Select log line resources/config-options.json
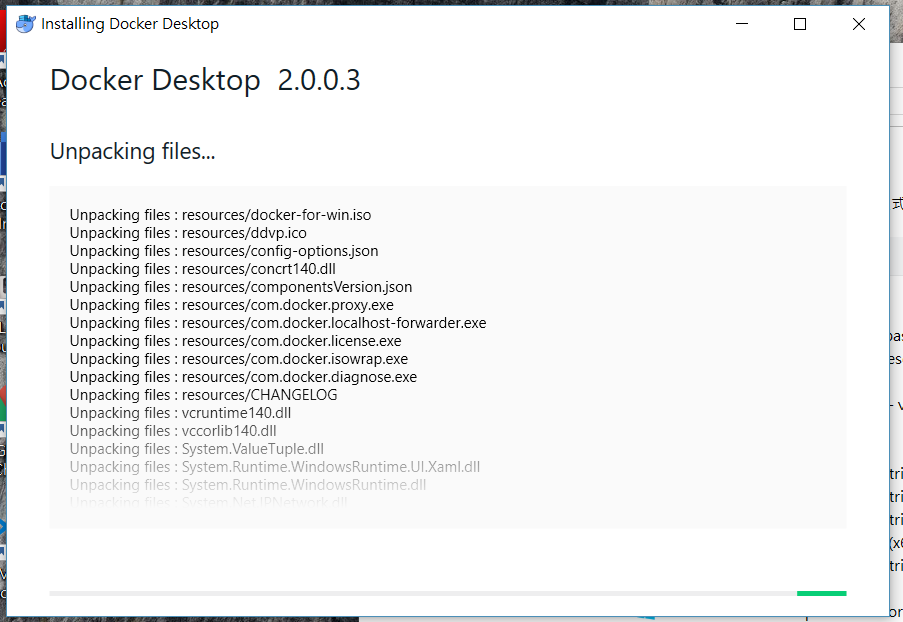The width and height of the screenshot is (903, 622). pos(224,251)
